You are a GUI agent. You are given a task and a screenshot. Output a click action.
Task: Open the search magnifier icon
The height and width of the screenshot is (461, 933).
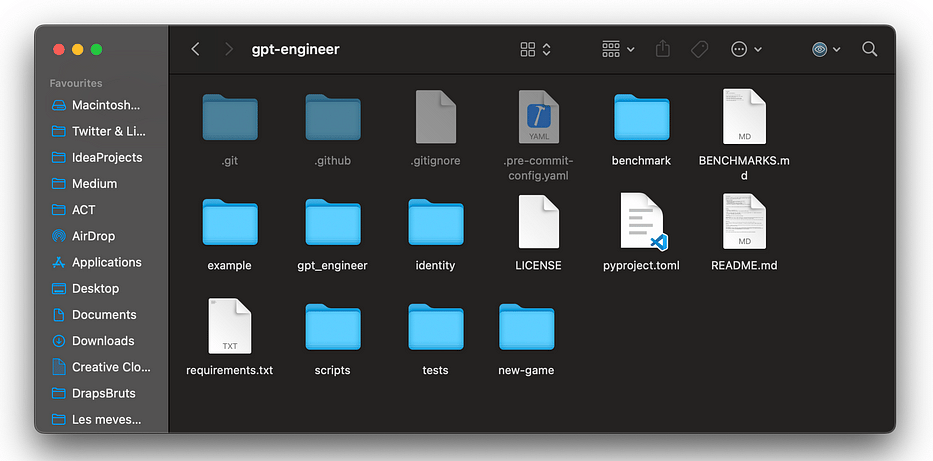869,49
